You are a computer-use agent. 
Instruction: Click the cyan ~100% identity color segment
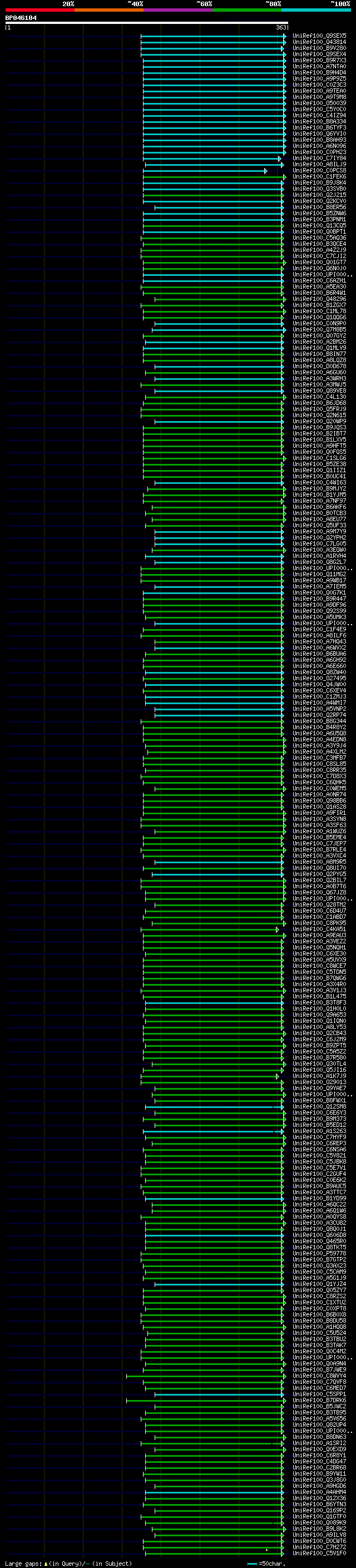[317, 10]
